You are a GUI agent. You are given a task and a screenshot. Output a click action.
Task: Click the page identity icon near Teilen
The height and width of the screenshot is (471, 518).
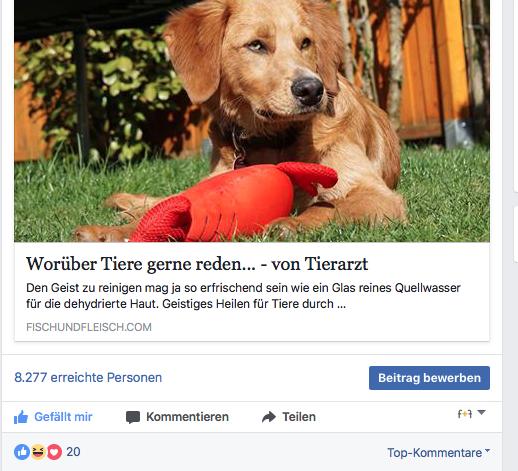[465, 414]
